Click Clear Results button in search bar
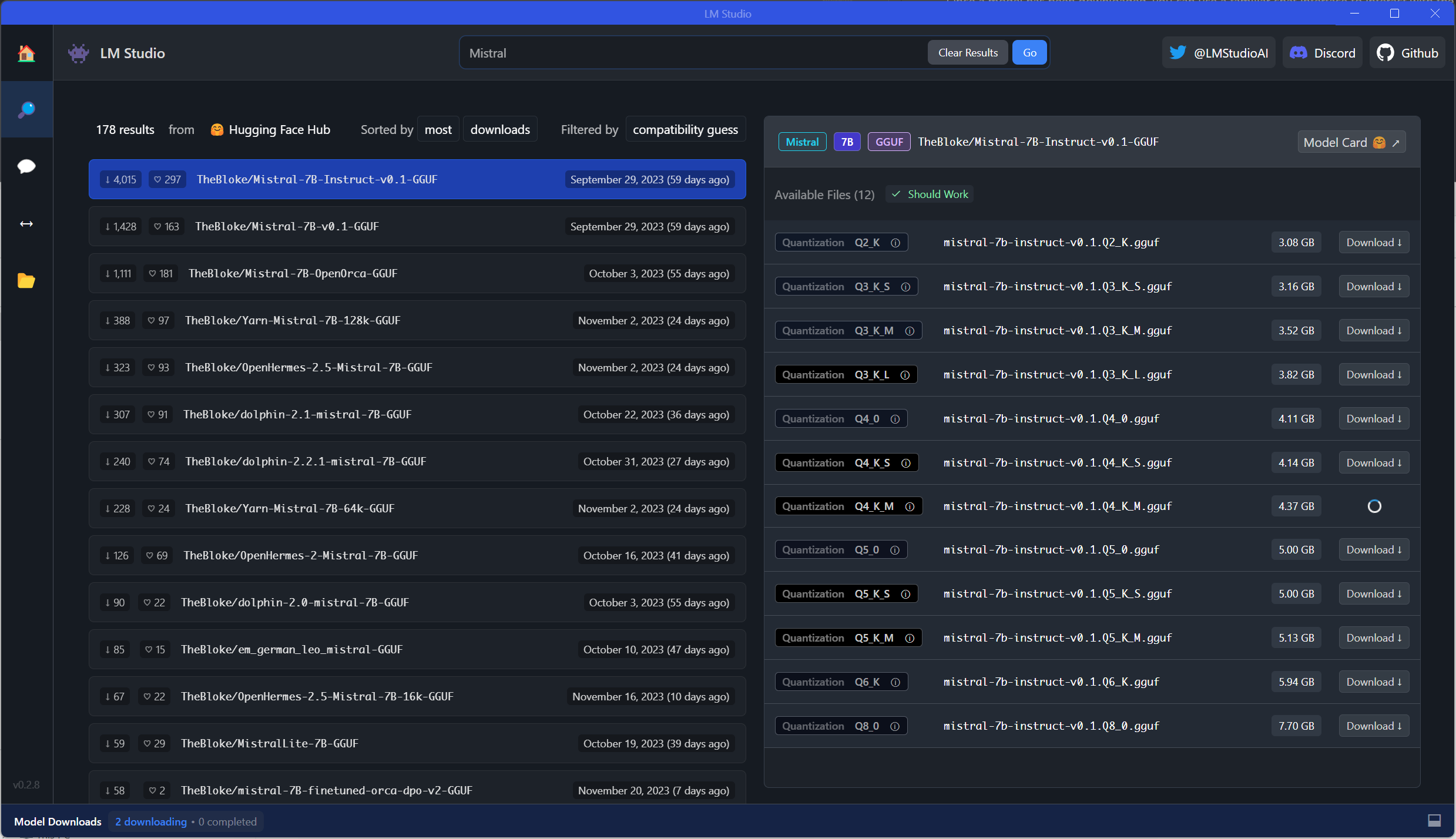 click(967, 52)
